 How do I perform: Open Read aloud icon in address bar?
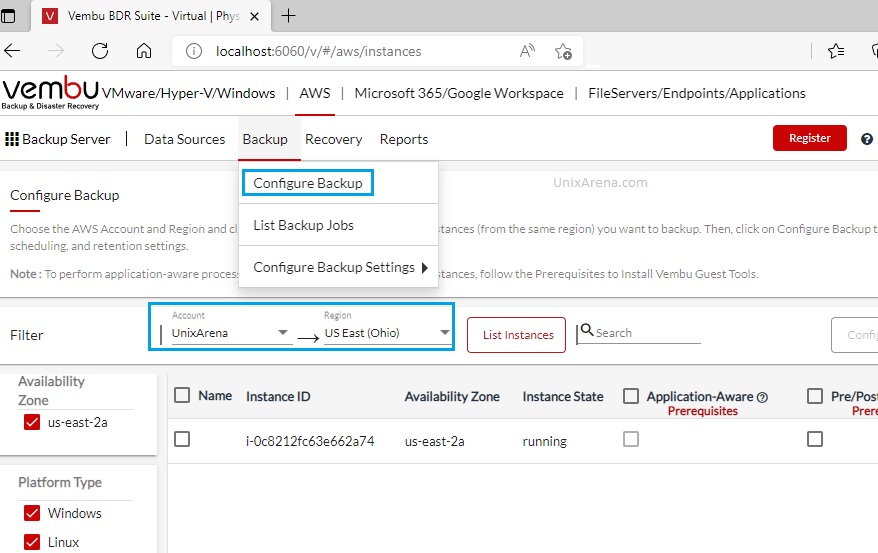pos(527,51)
